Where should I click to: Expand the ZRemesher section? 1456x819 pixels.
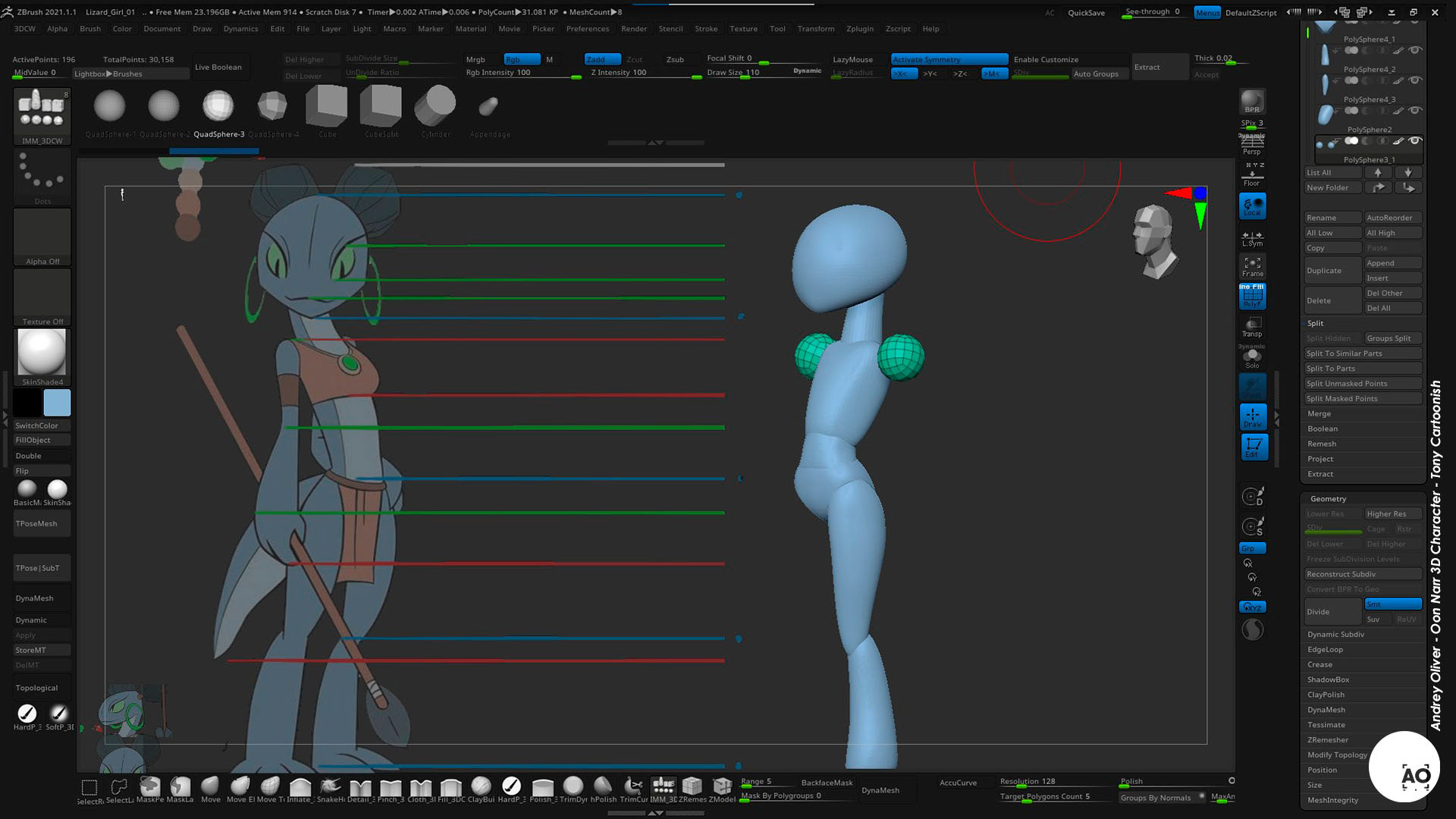click(1327, 740)
